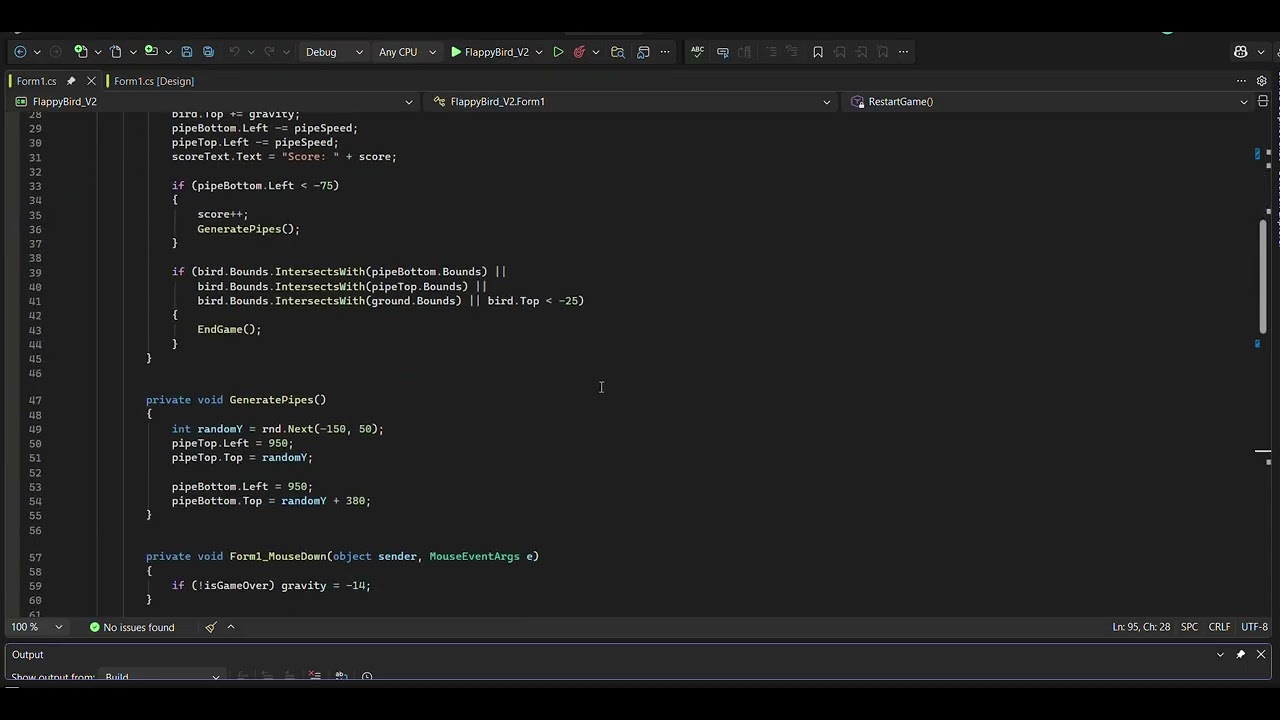
Task: Select the Form1.cs code tab
Action: pos(36,81)
